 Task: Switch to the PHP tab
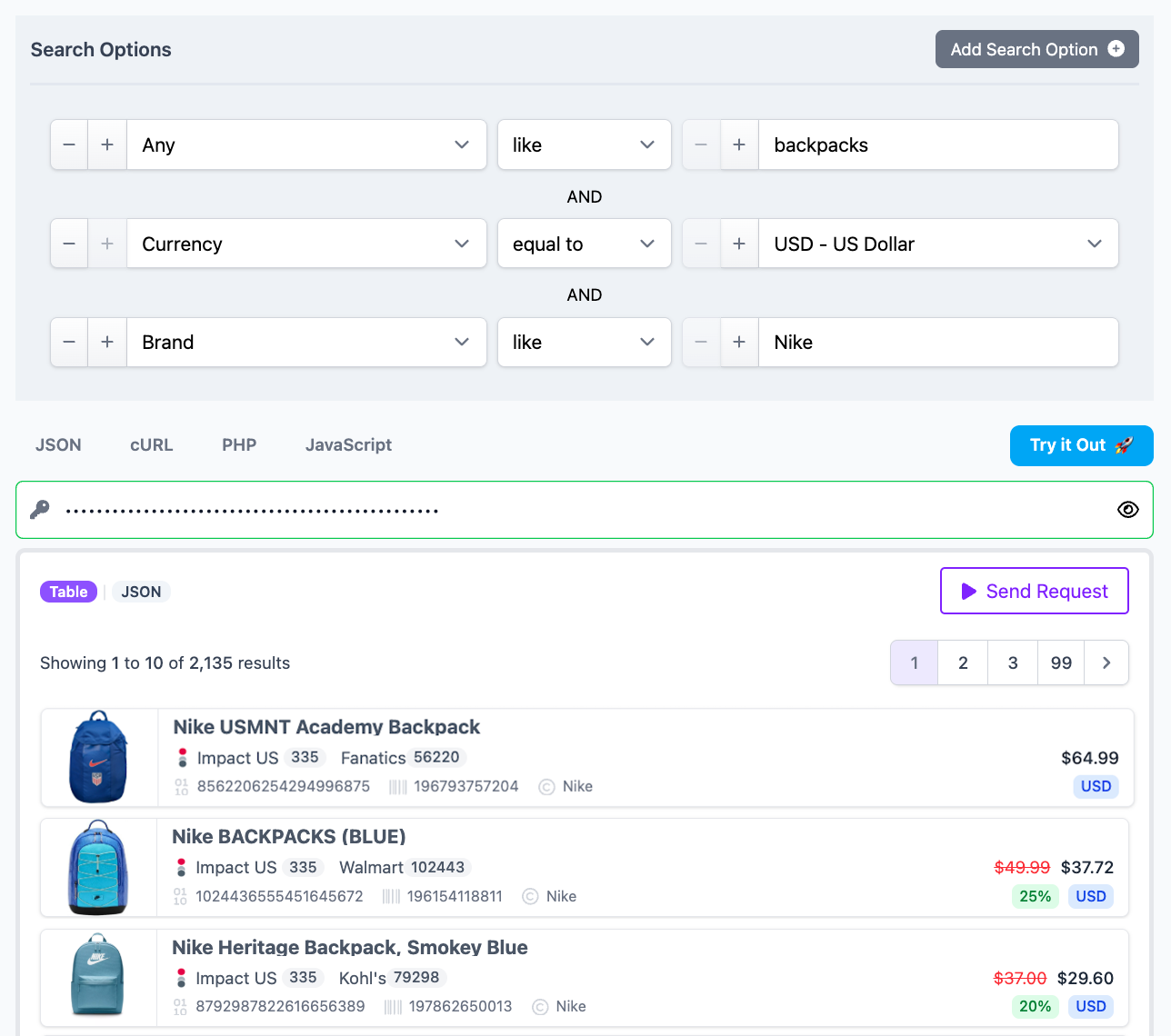click(x=239, y=444)
